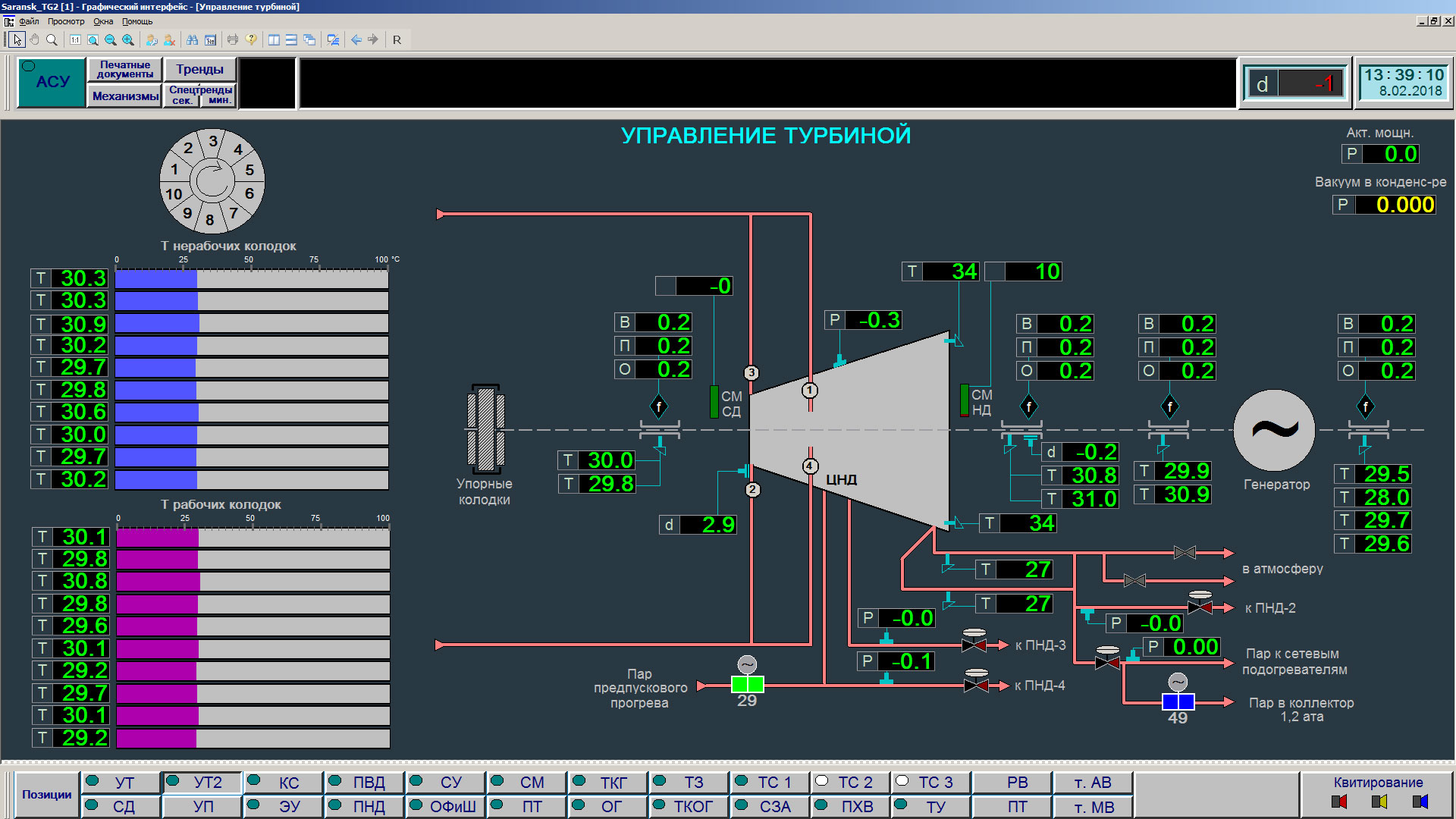Toggle the green valve numbered 29
Viewport: 1456px width, 819px height.
click(747, 685)
